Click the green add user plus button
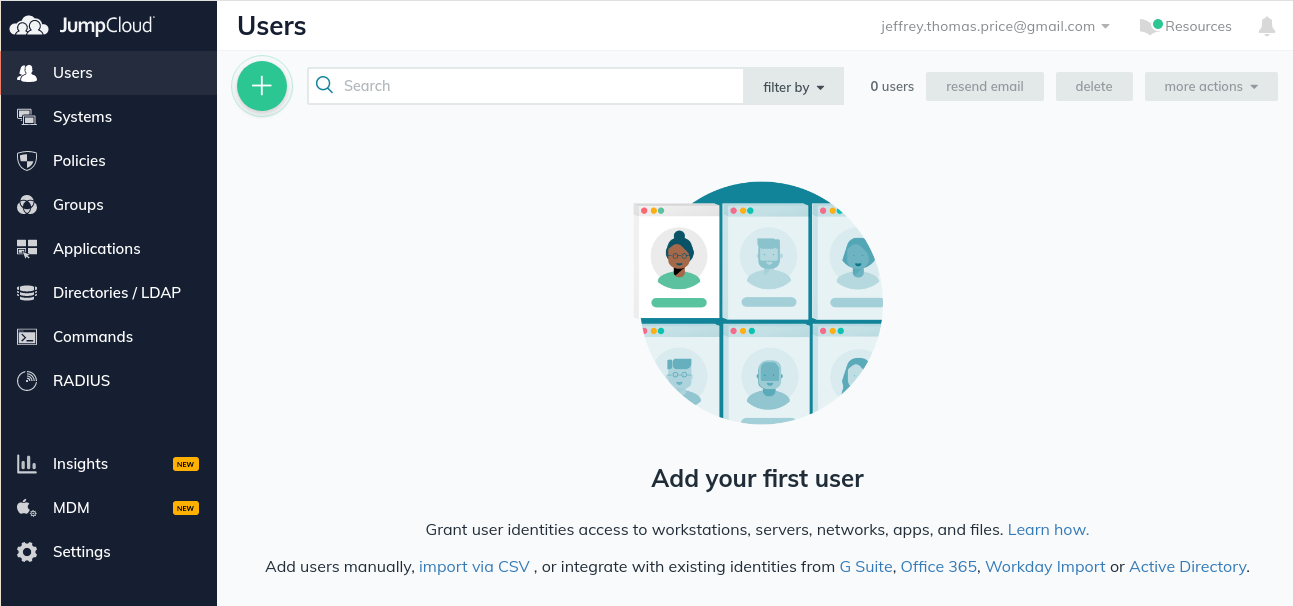 [x=262, y=86]
